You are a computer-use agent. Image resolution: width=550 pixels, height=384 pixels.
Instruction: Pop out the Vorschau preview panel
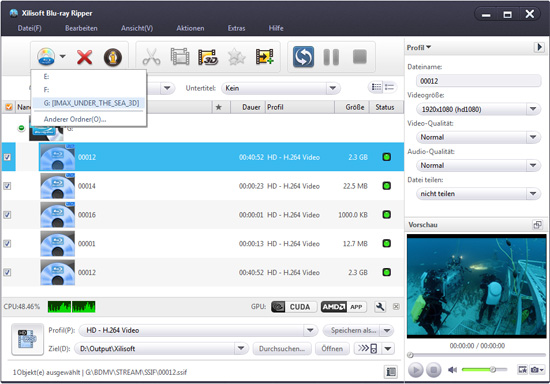pos(537,225)
